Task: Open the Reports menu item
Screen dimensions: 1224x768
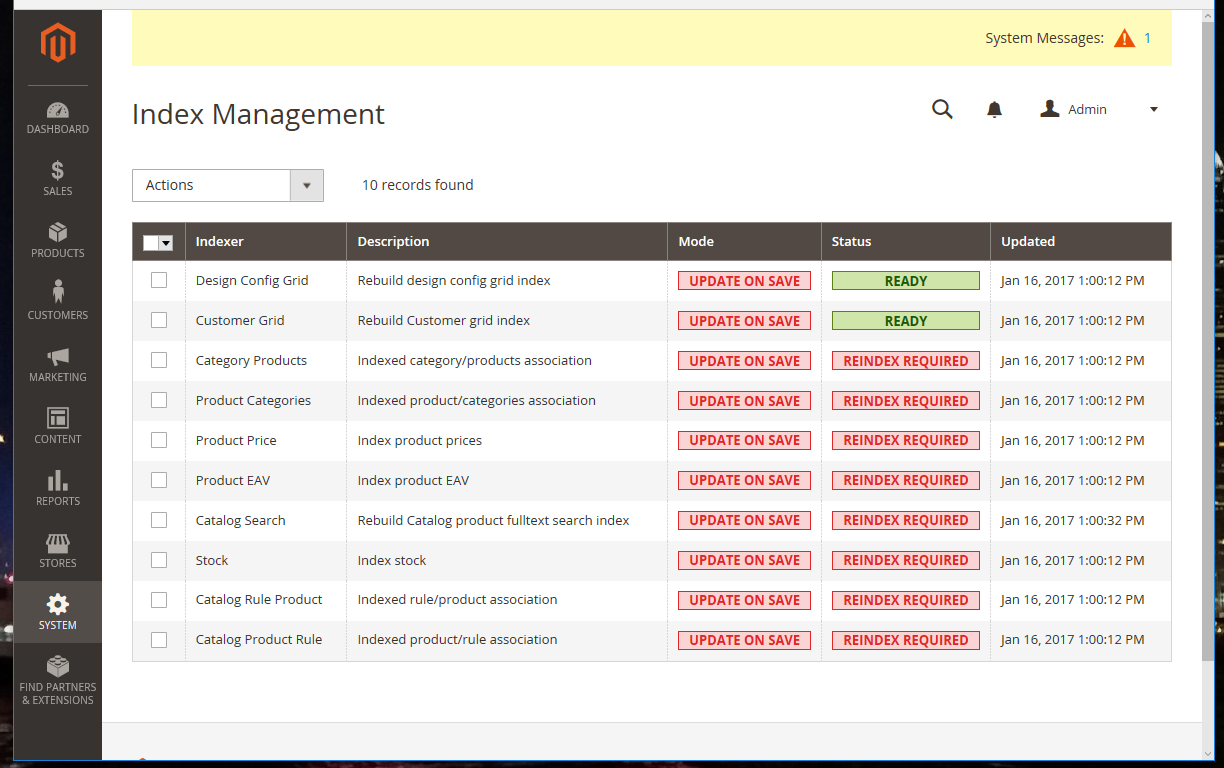Action: [58, 487]
